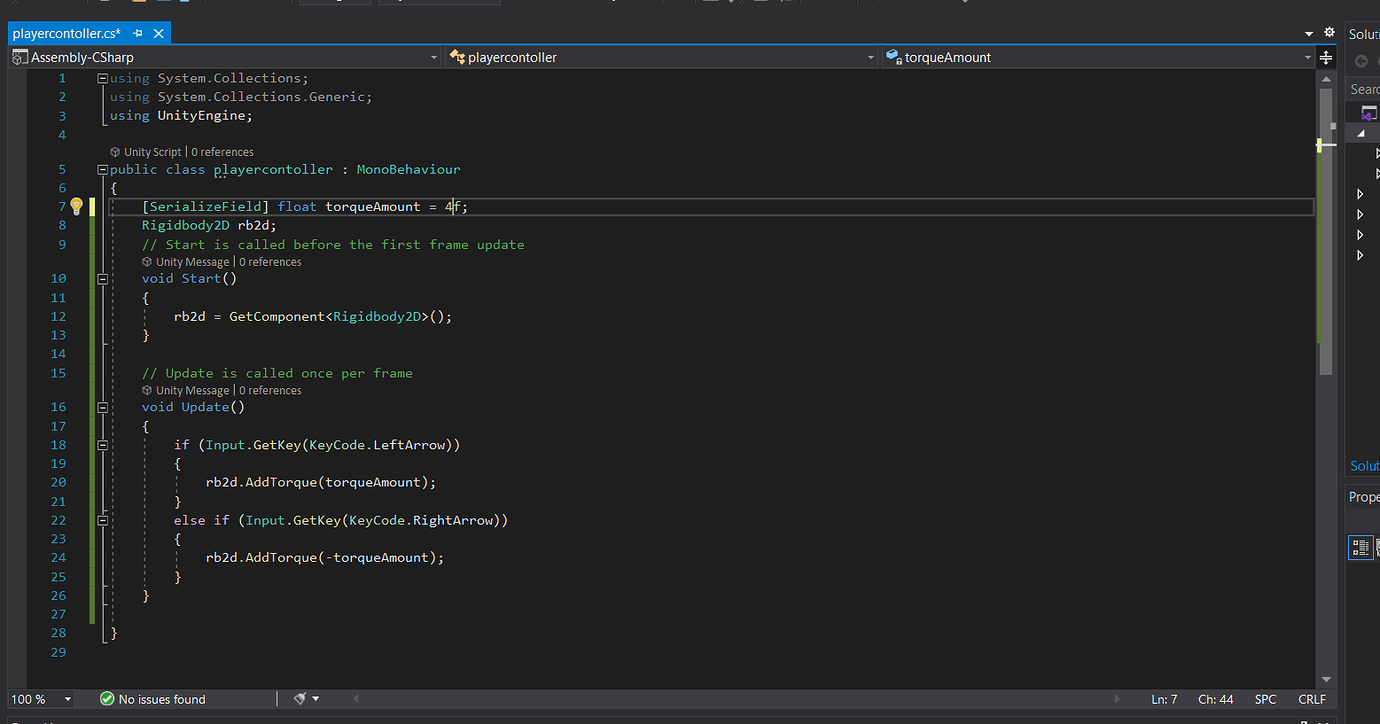Click the Categorized icon in Properties panel
The width and height of the screenshot is (1380, 724).
coord(1360,546)
